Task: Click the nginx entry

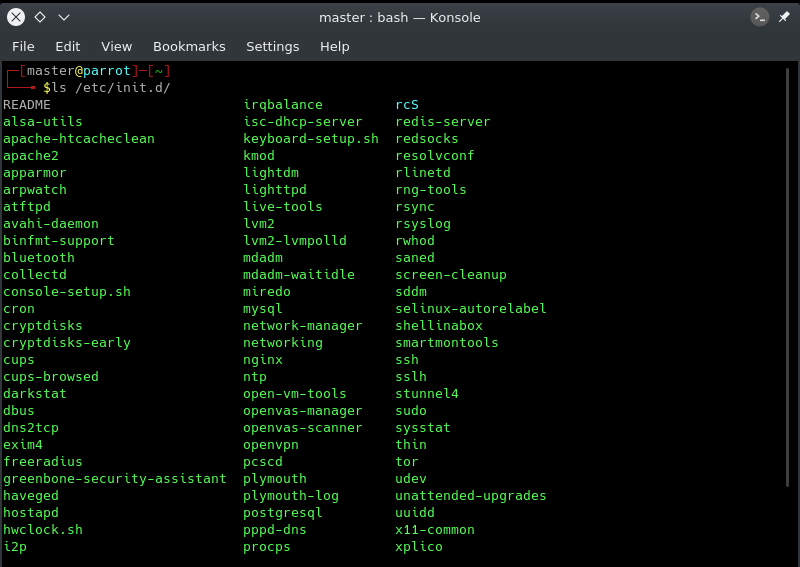Action: (x=263, y=359)
